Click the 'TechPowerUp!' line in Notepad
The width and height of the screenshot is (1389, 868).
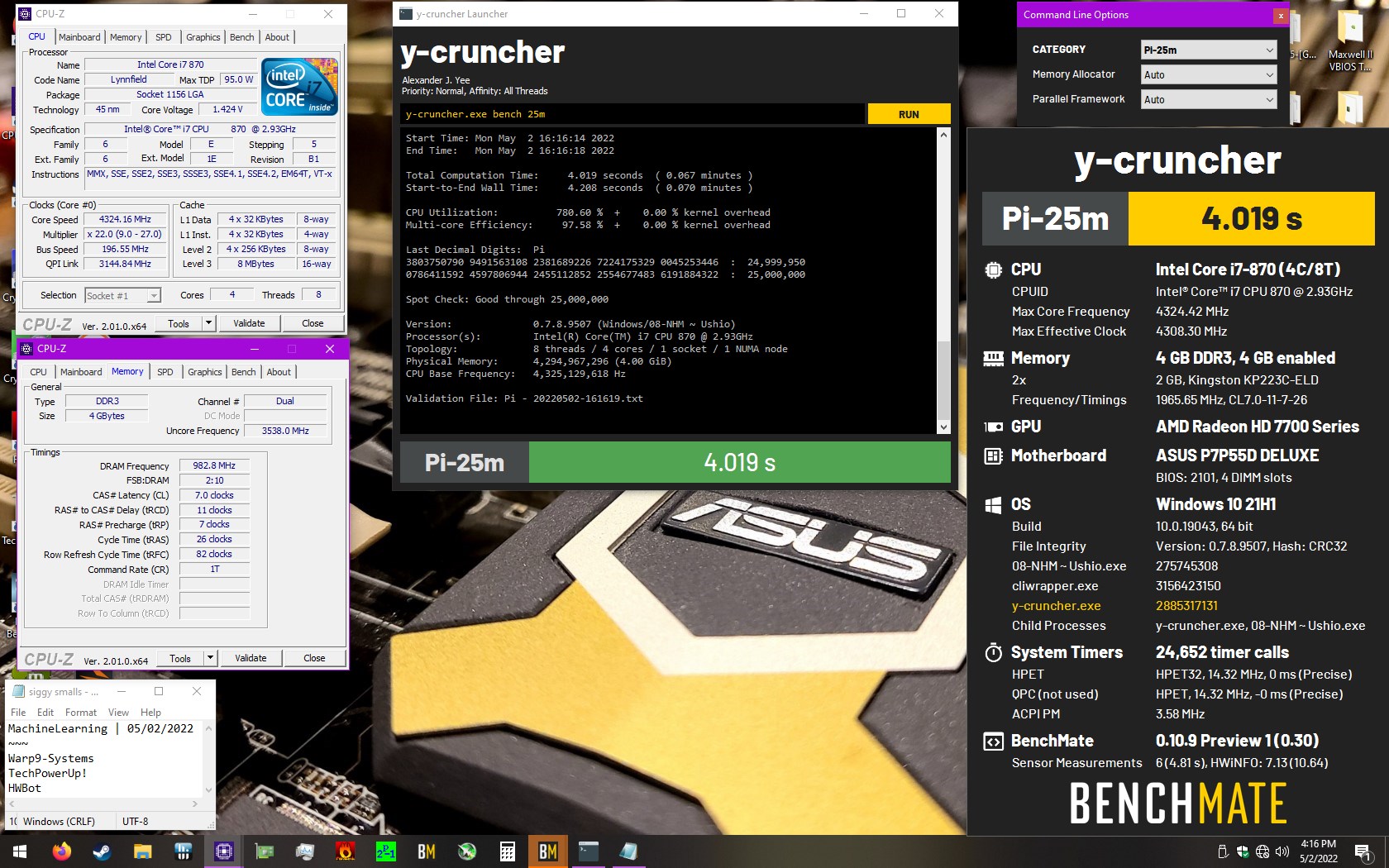[x=47, y=773]
